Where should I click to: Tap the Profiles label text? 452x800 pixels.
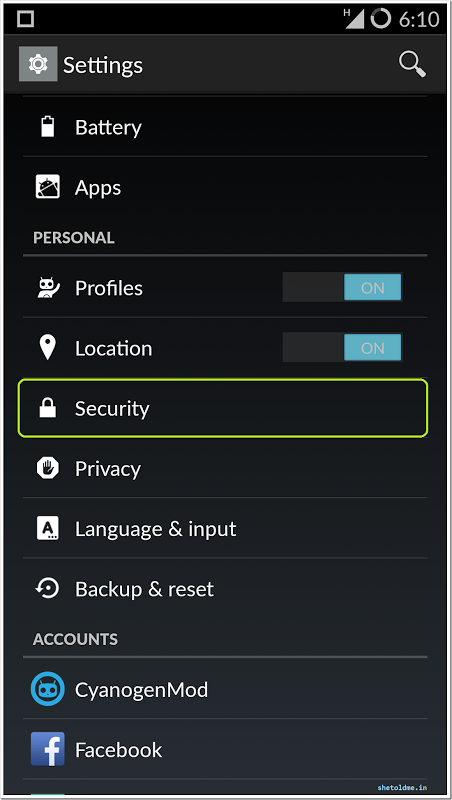(x=109, y=288)
